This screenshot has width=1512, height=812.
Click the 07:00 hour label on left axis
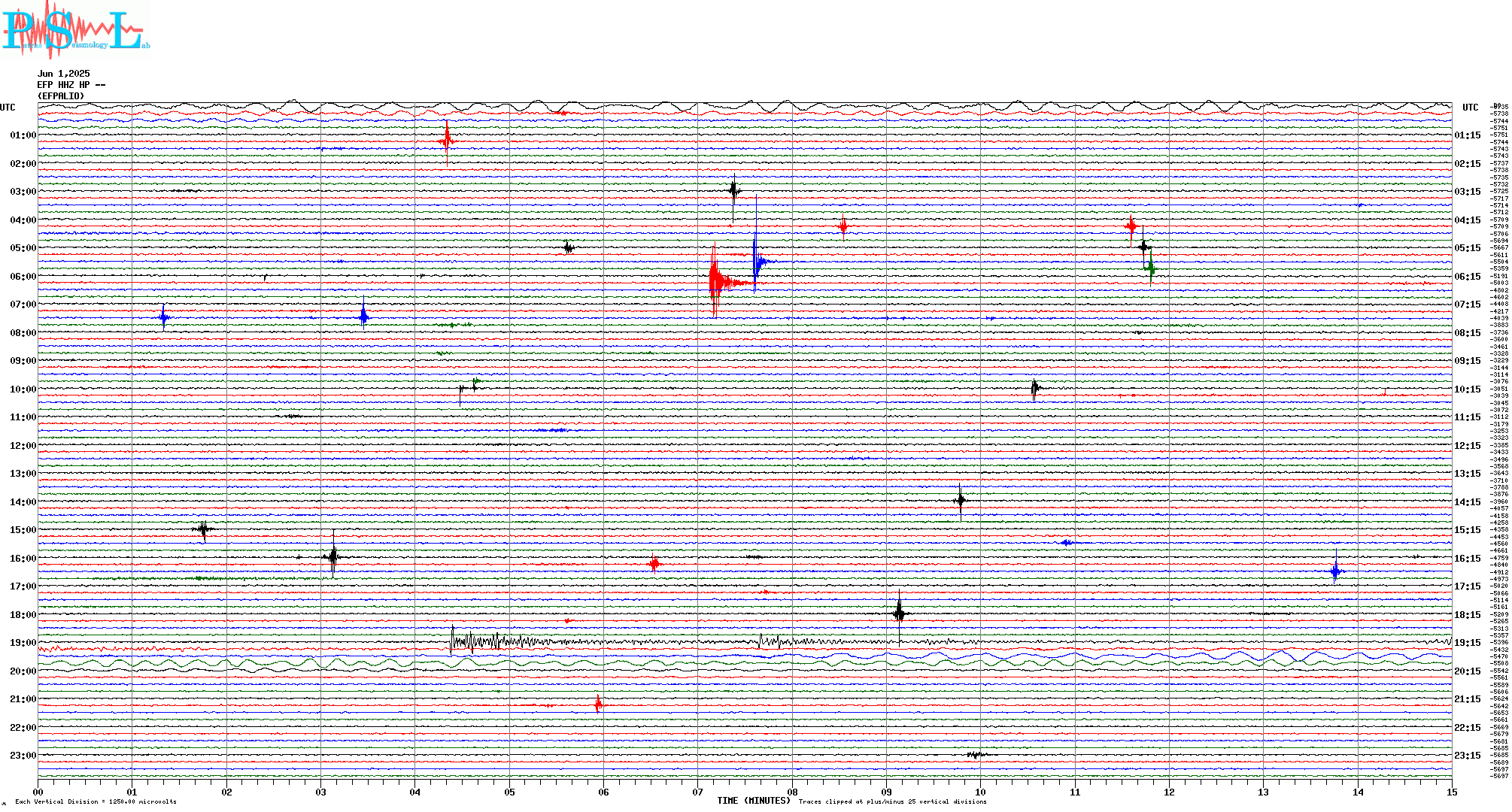[23, 304]
